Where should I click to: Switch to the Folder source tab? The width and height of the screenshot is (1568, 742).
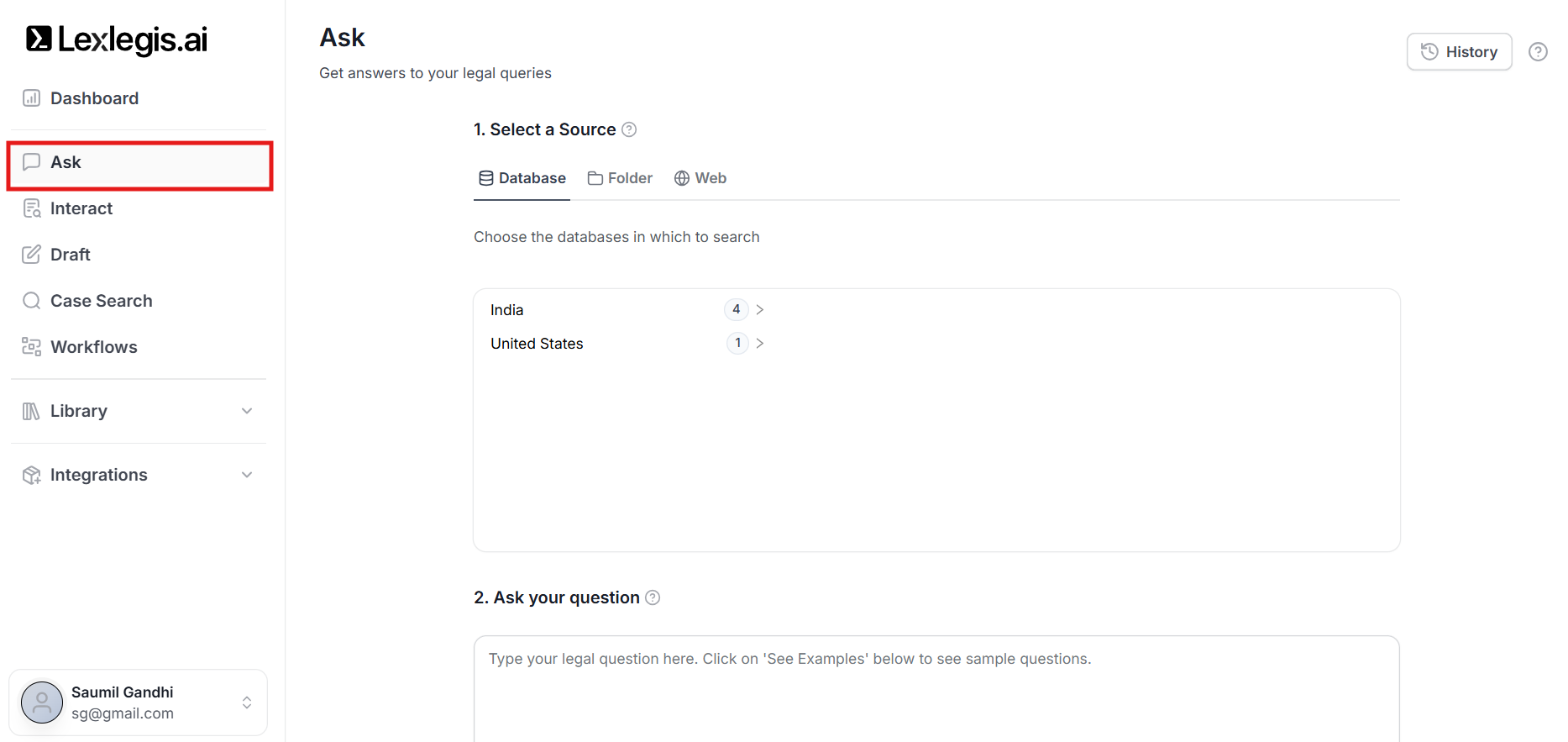pyautogui.click(x=621, y=178)
